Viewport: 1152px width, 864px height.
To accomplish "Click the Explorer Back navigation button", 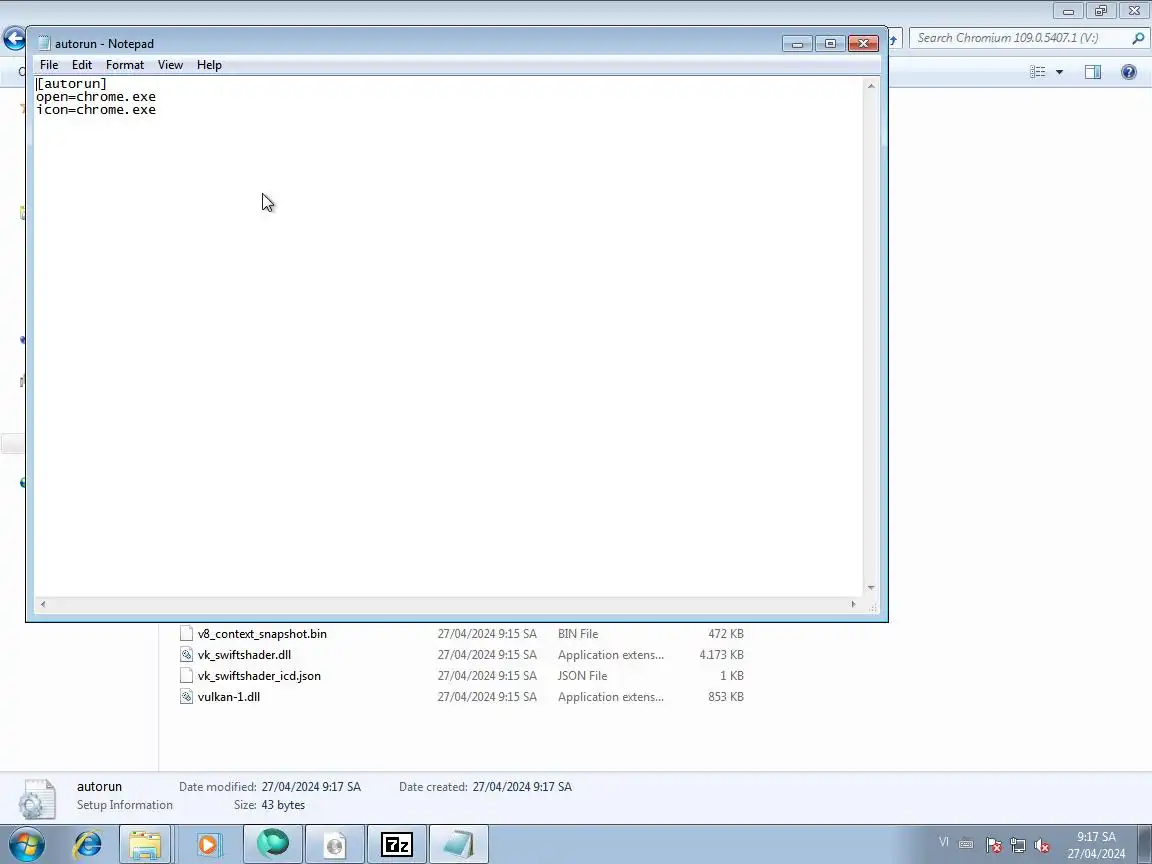I will click(13, 38).
